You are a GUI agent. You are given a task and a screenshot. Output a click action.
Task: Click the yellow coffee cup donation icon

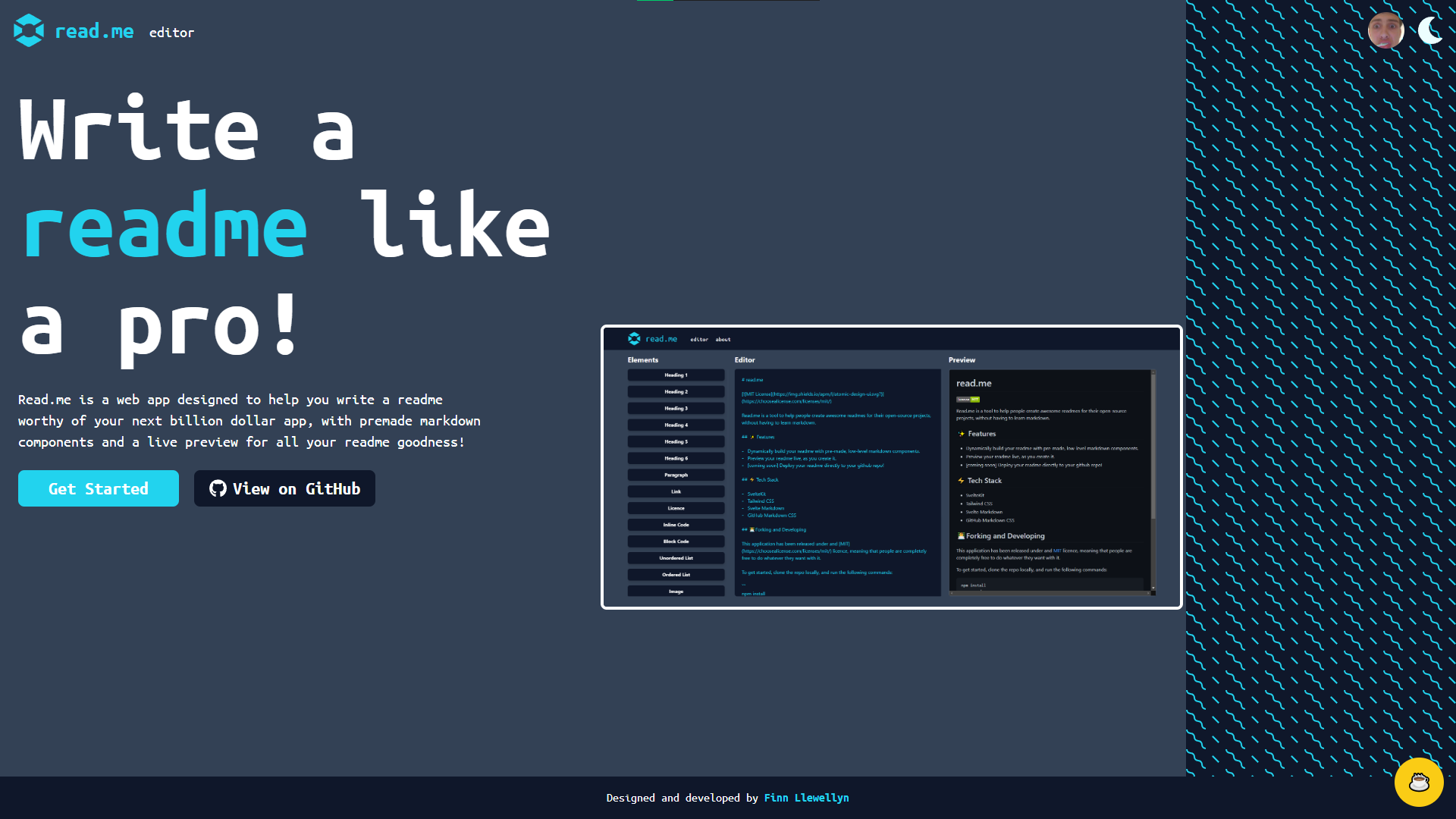pyautogui.click(x=1419, y=782)
